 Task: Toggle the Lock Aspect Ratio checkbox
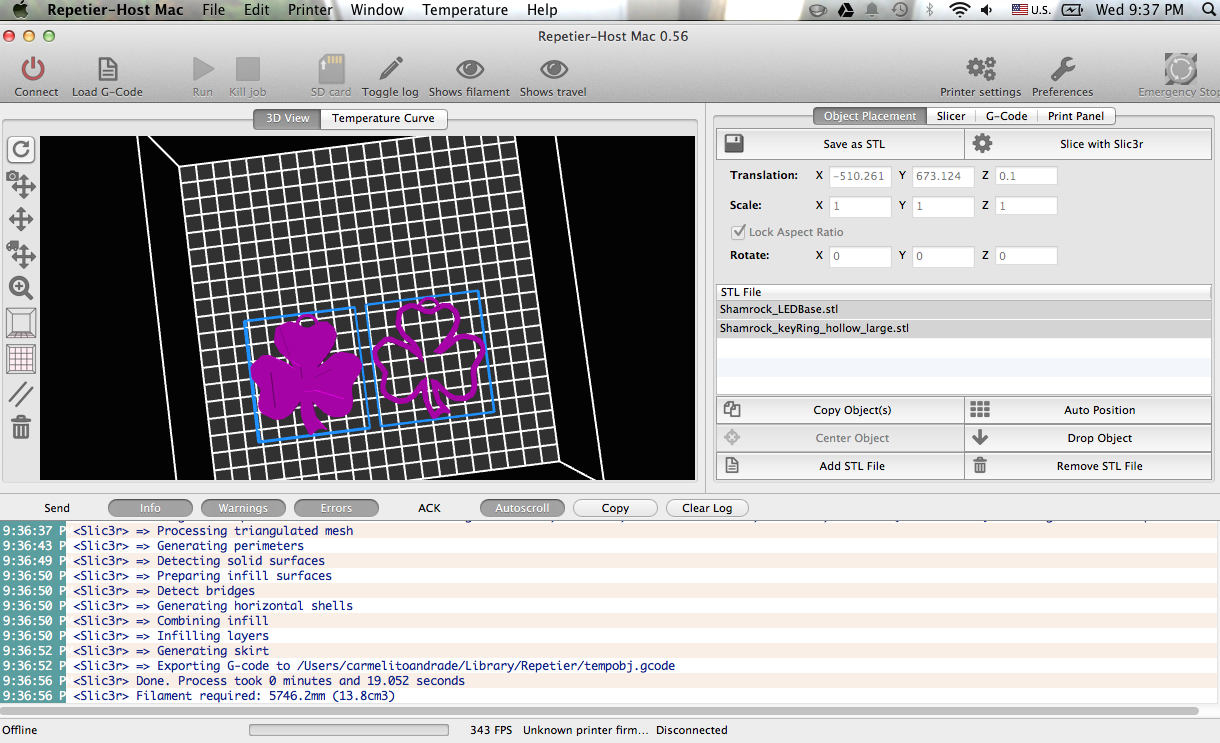tap(739, 232)
